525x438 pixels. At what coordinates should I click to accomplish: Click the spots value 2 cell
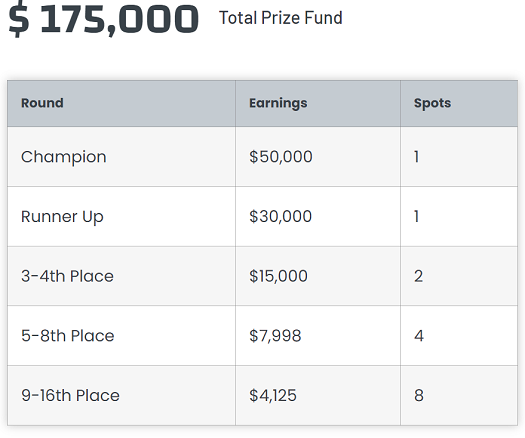click(459, 276)
